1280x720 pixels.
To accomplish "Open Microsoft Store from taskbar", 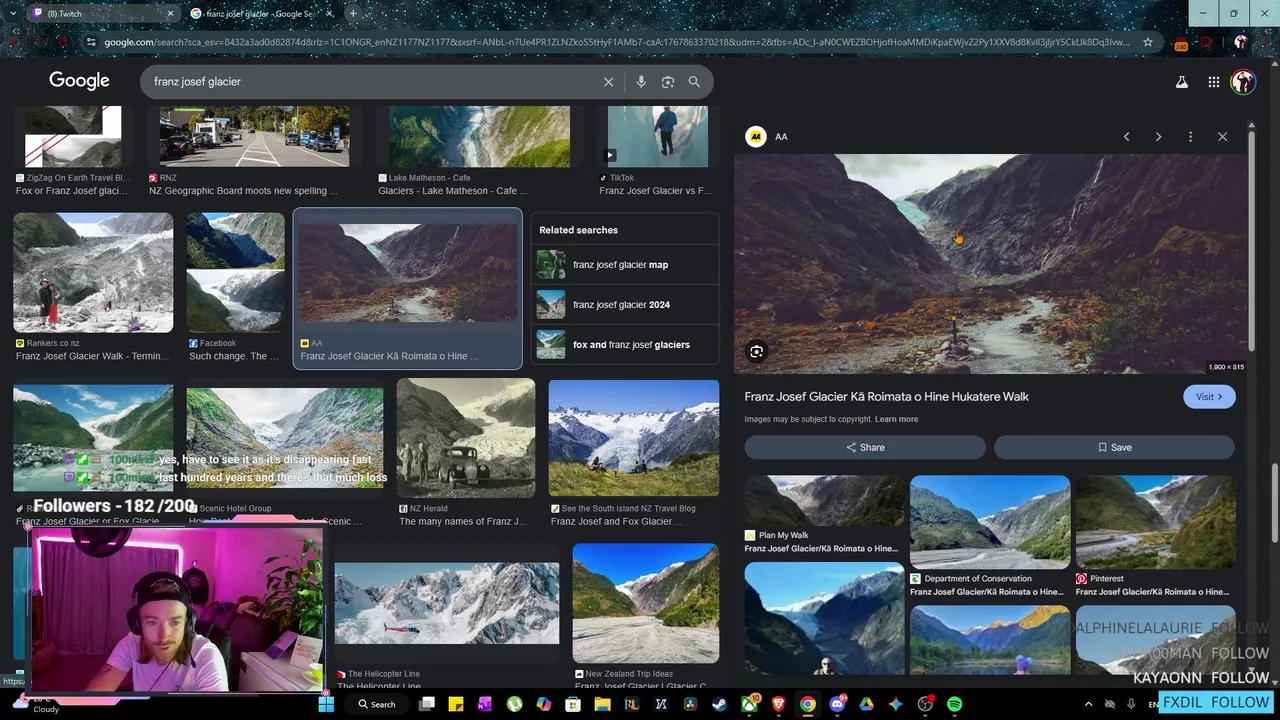I will [x=573, y=704].
